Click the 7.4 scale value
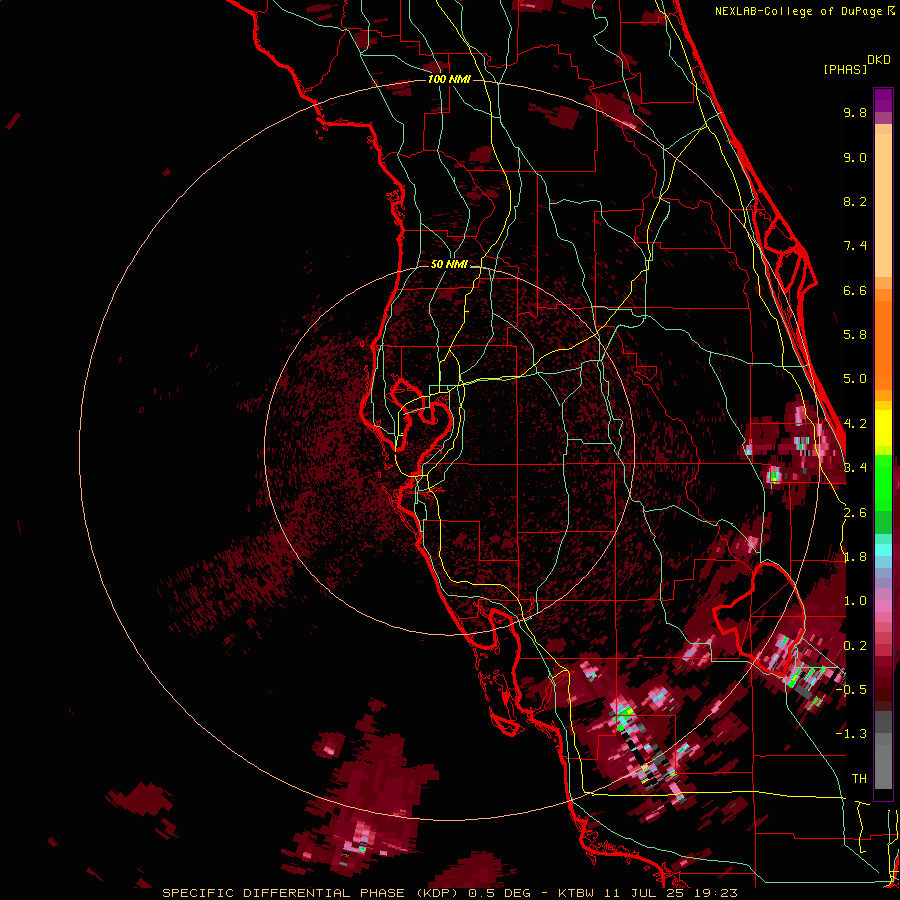This screenshot has width=900, height=900. click(855, 246)
